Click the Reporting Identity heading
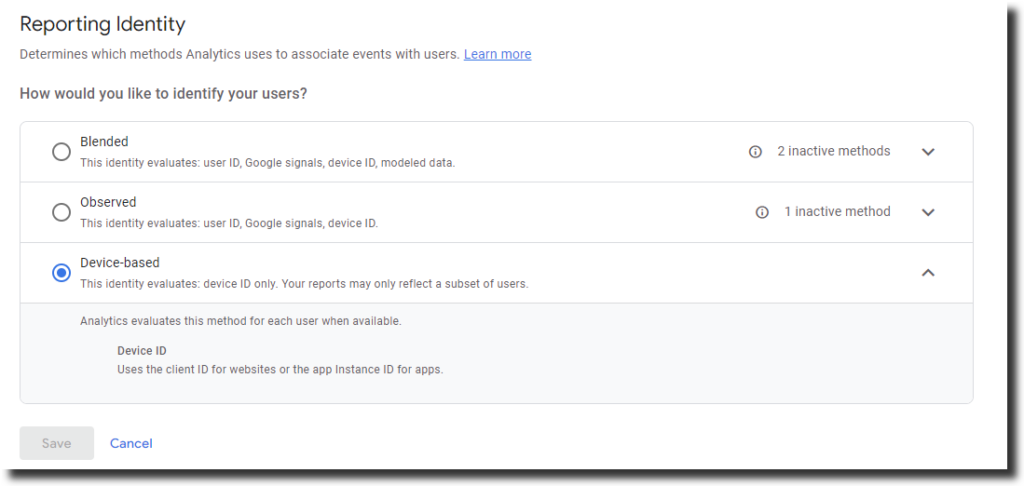Screen dimensions: 1024x486 pyautogui.click(x=103, y=24)
